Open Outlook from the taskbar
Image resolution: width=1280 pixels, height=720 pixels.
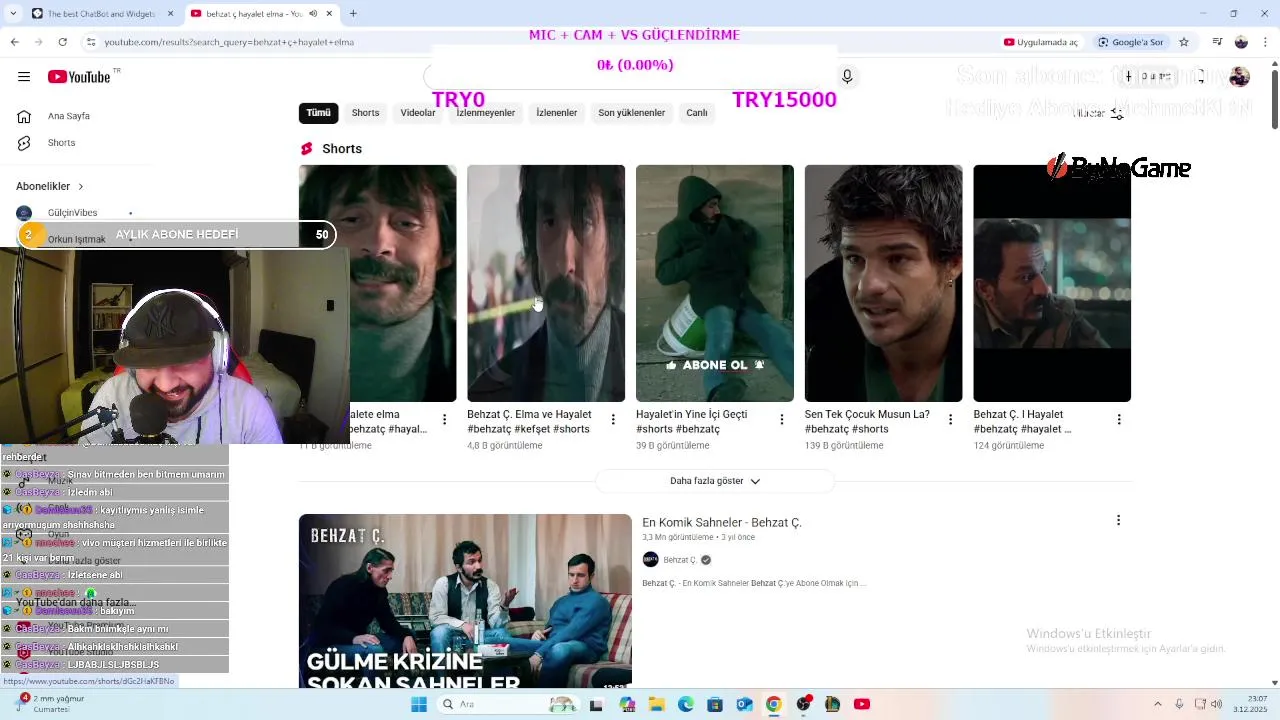[x=744, y=704]
